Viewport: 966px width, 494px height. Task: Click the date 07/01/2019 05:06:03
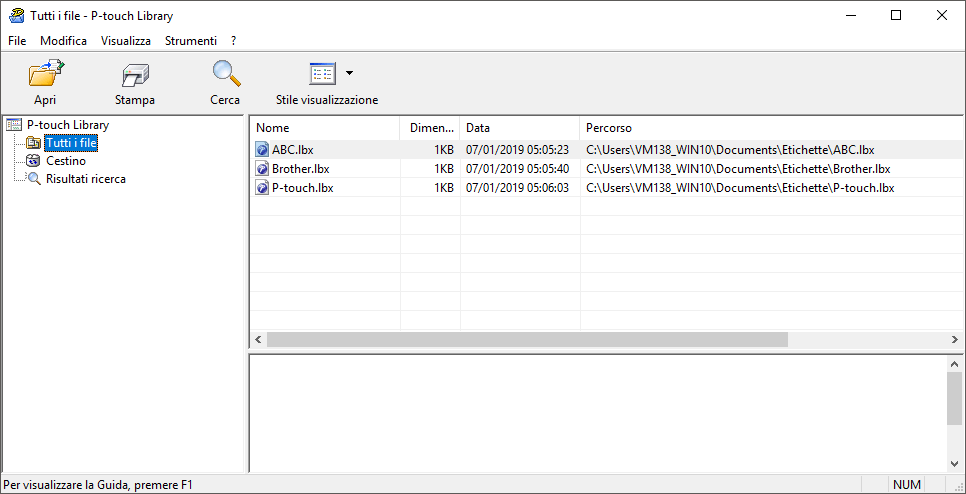click(517, 188)
